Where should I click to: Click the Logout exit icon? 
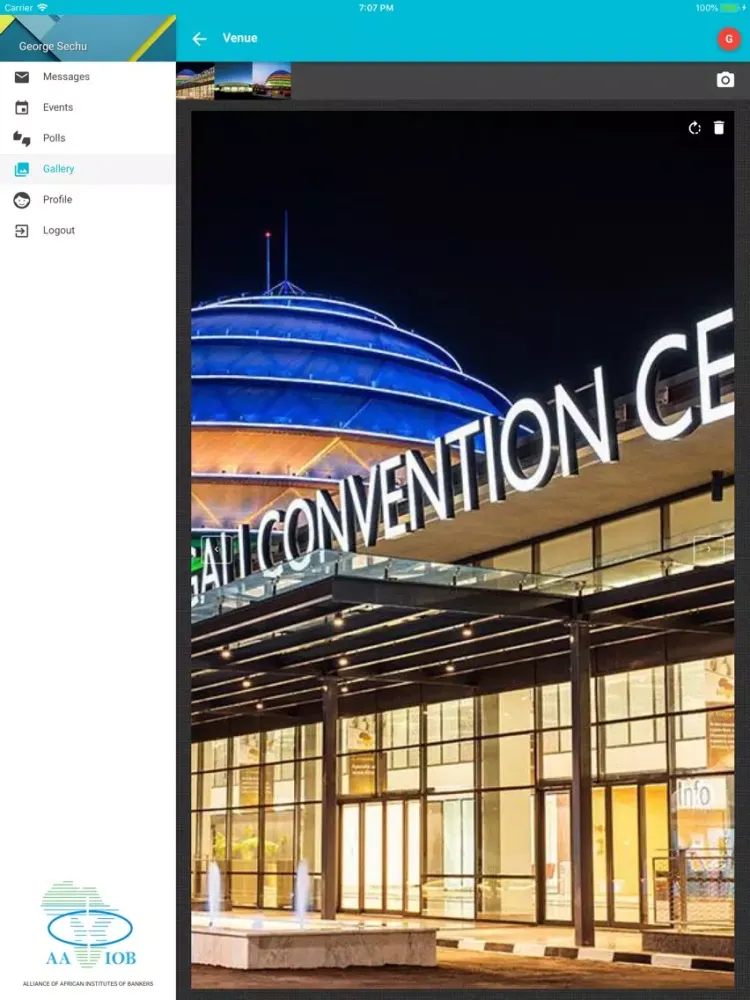[22, 231]
